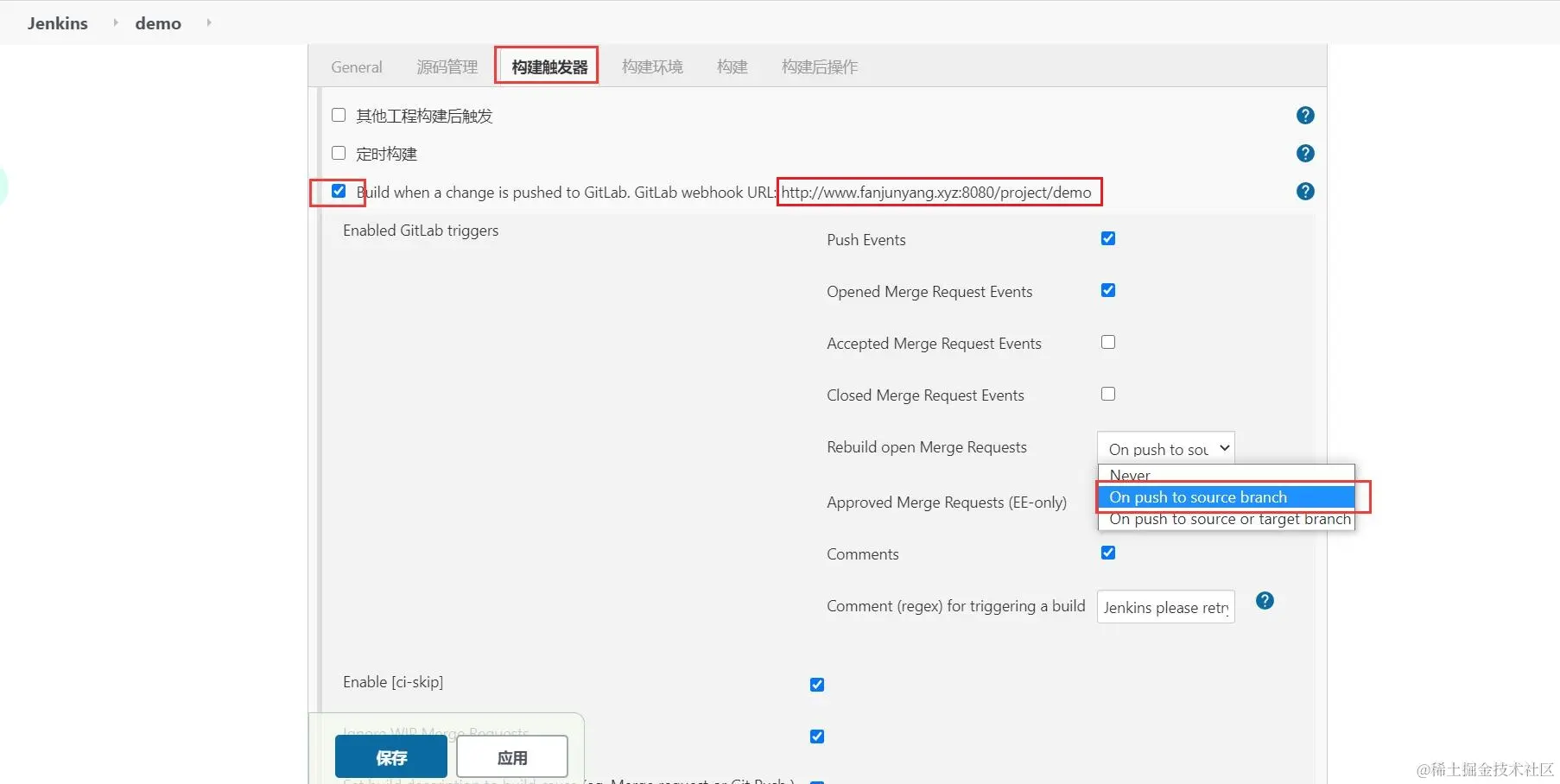The width and height of the screenshot is (1560, 784).
Task: Open help for GitLab webhook build trigger
Action: (x=1305, y=192)
